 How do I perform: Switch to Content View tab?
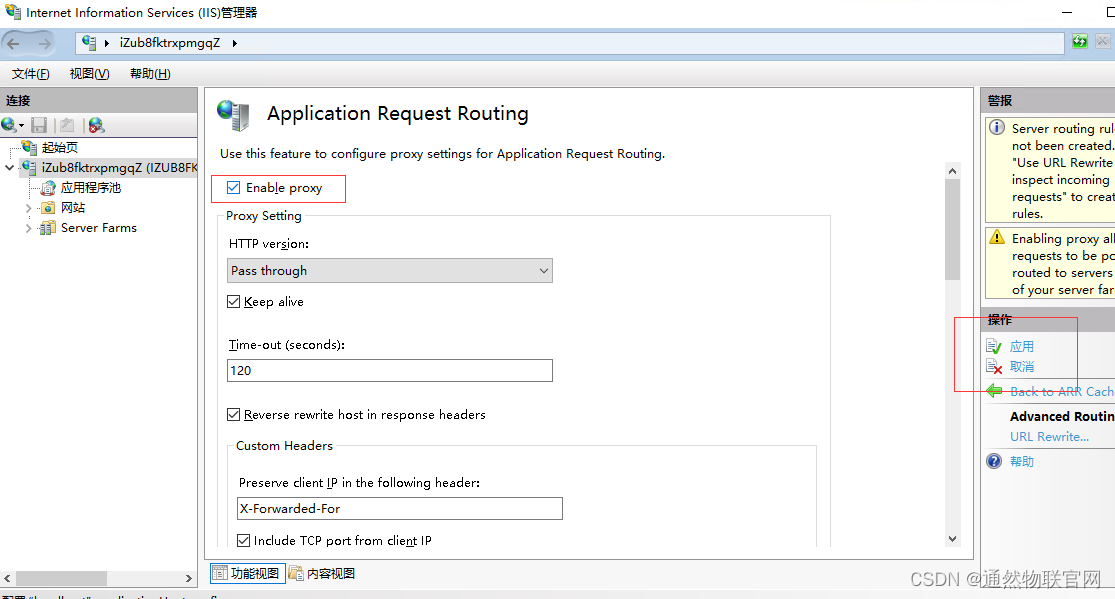[323, 573]
